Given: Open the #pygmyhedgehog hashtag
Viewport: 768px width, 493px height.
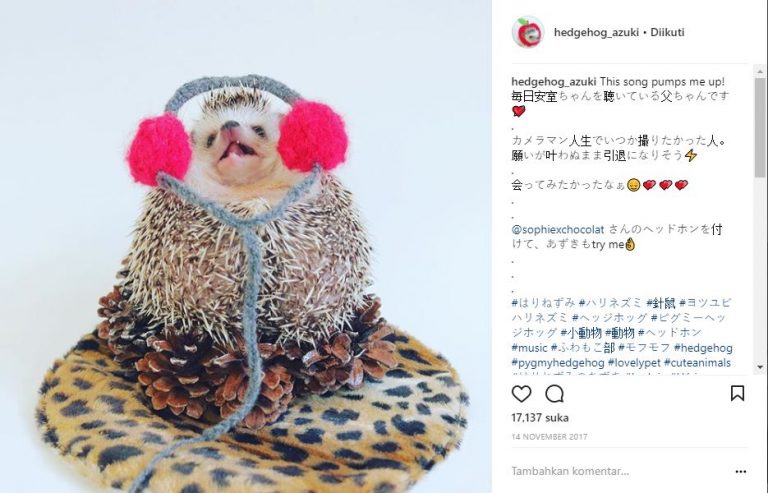Looking at the screenshot, I should (558, 363).
